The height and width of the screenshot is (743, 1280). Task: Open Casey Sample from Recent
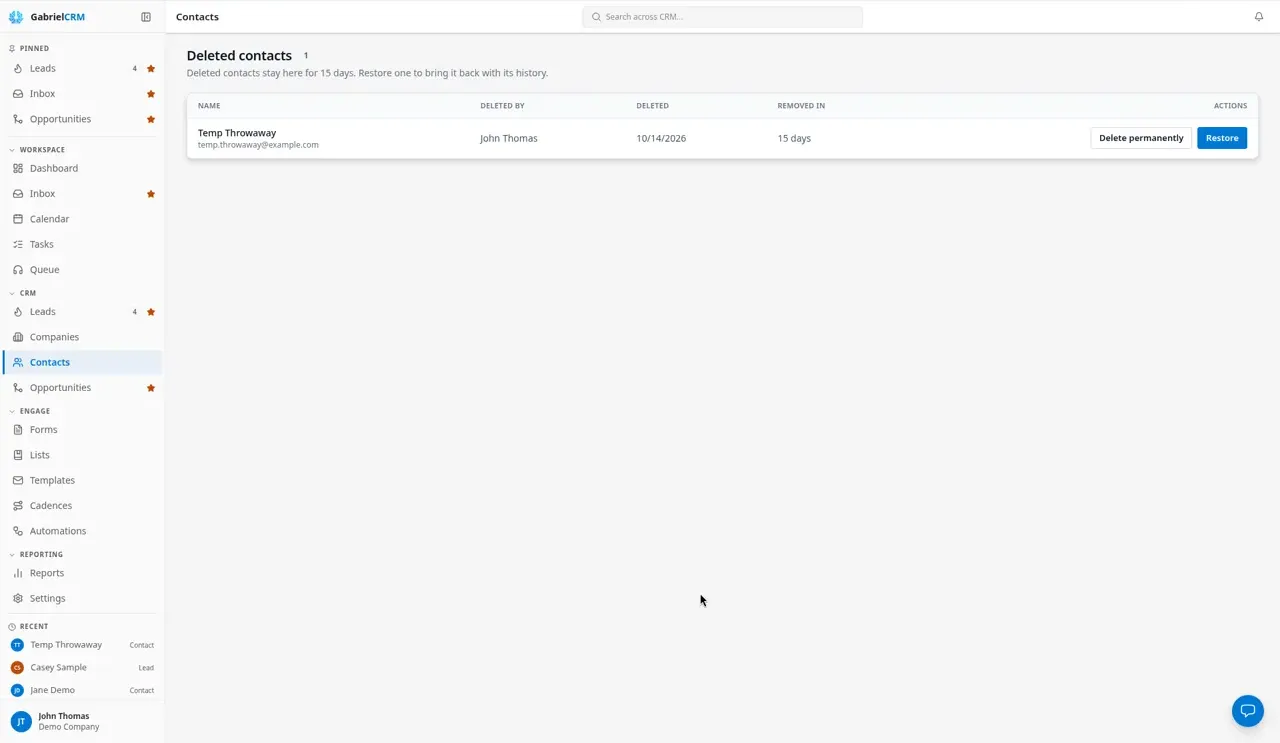click(x=82, y=668)
